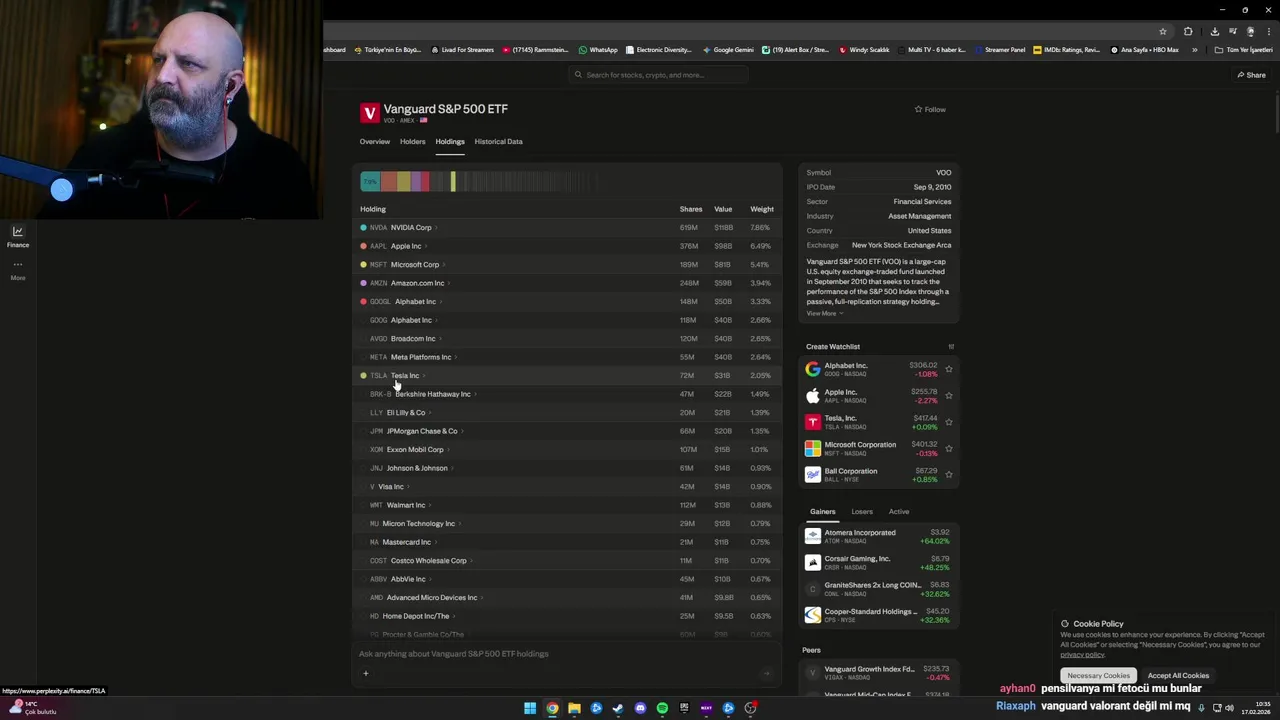Click the Alphabet Google logo in watchlist
1280x720 pixels.
tap(813, 369)
